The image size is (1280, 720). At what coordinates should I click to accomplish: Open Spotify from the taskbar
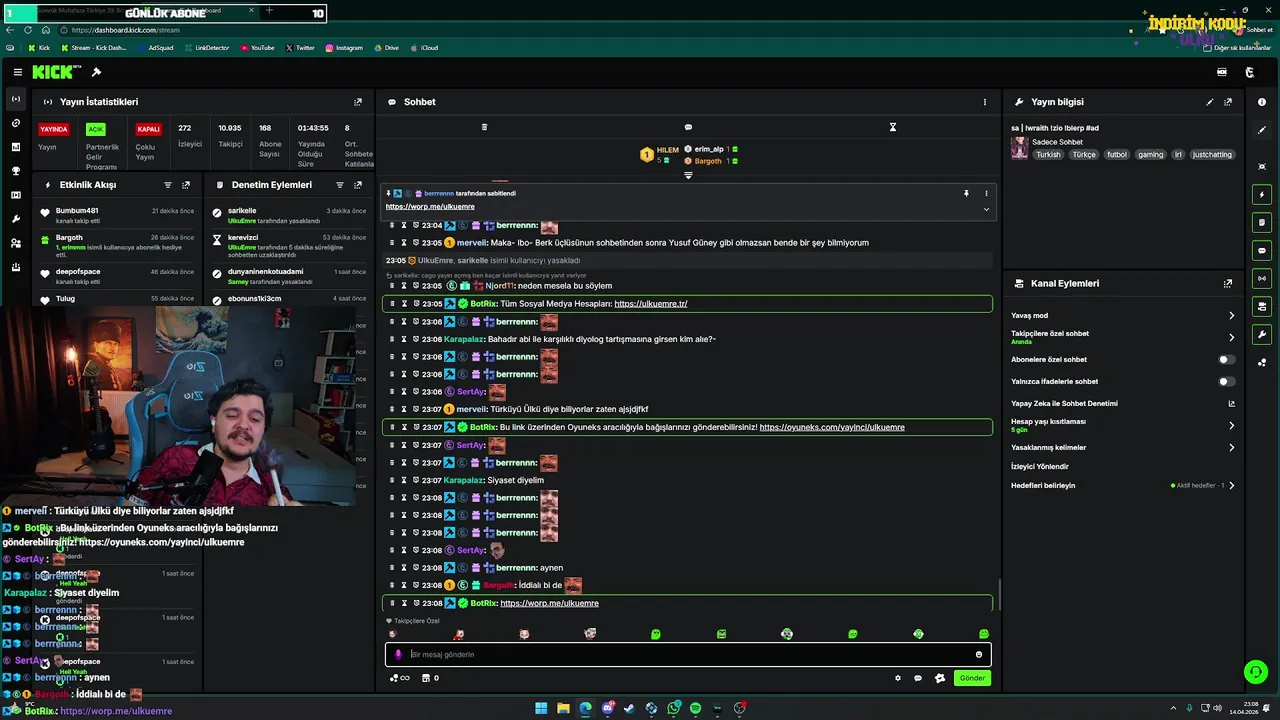695,708
